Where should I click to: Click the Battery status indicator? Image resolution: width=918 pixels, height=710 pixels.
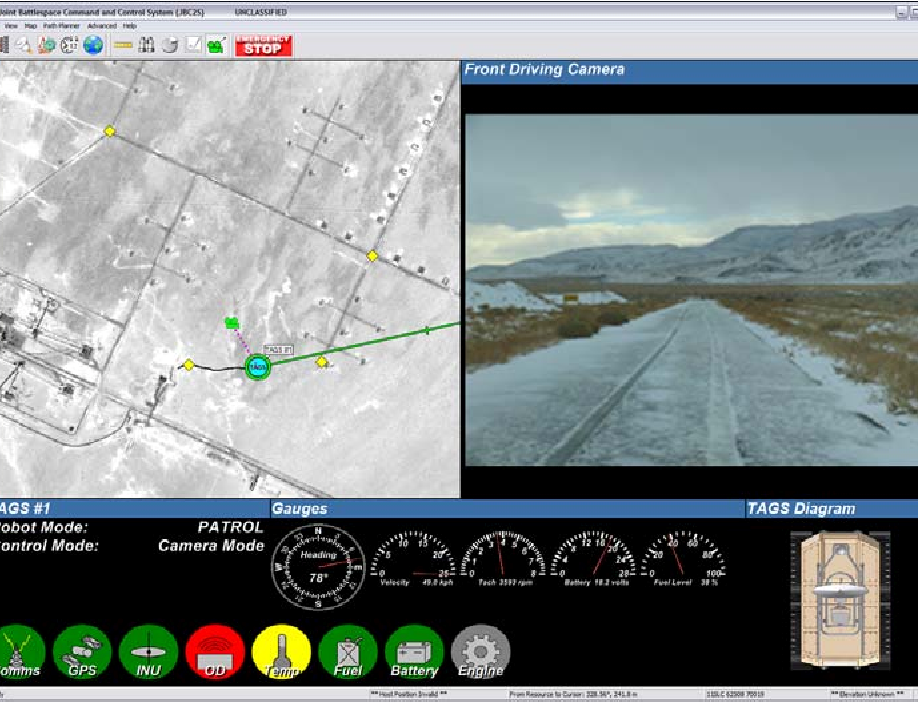(415, 652)
